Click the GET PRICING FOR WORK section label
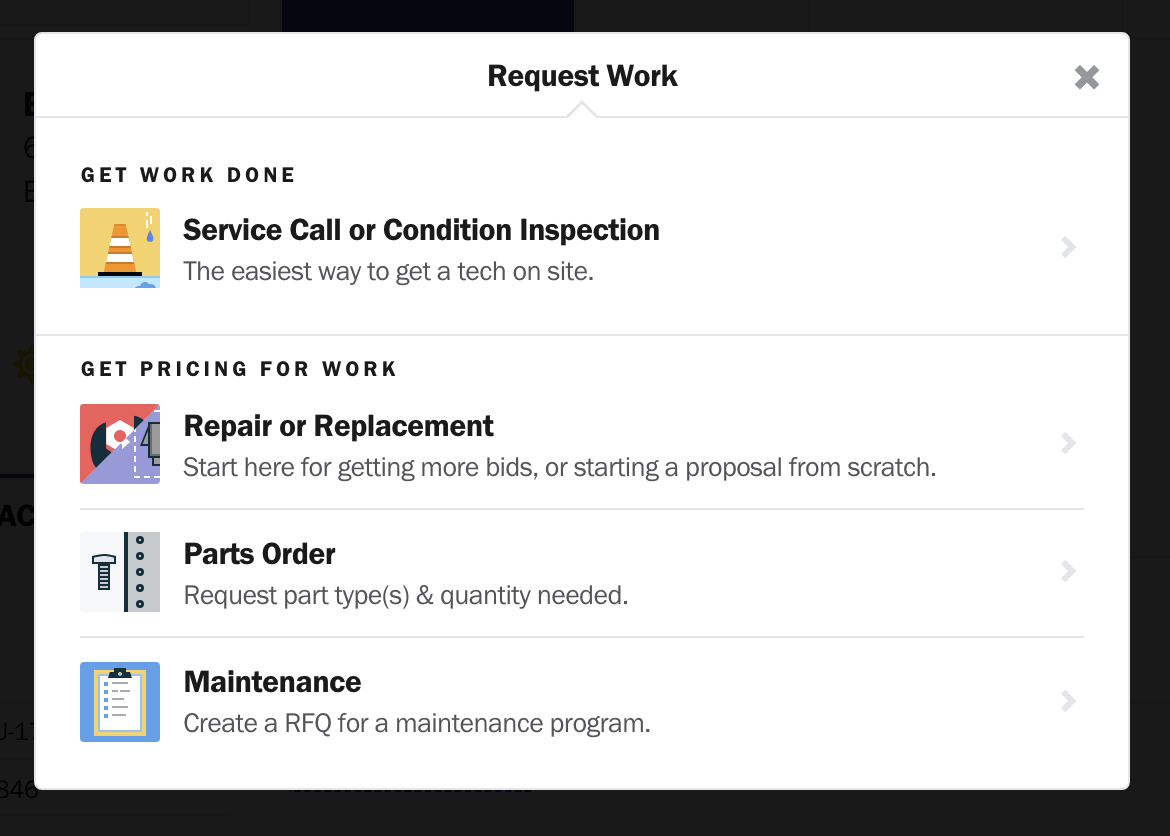 (x=239, y=369)
